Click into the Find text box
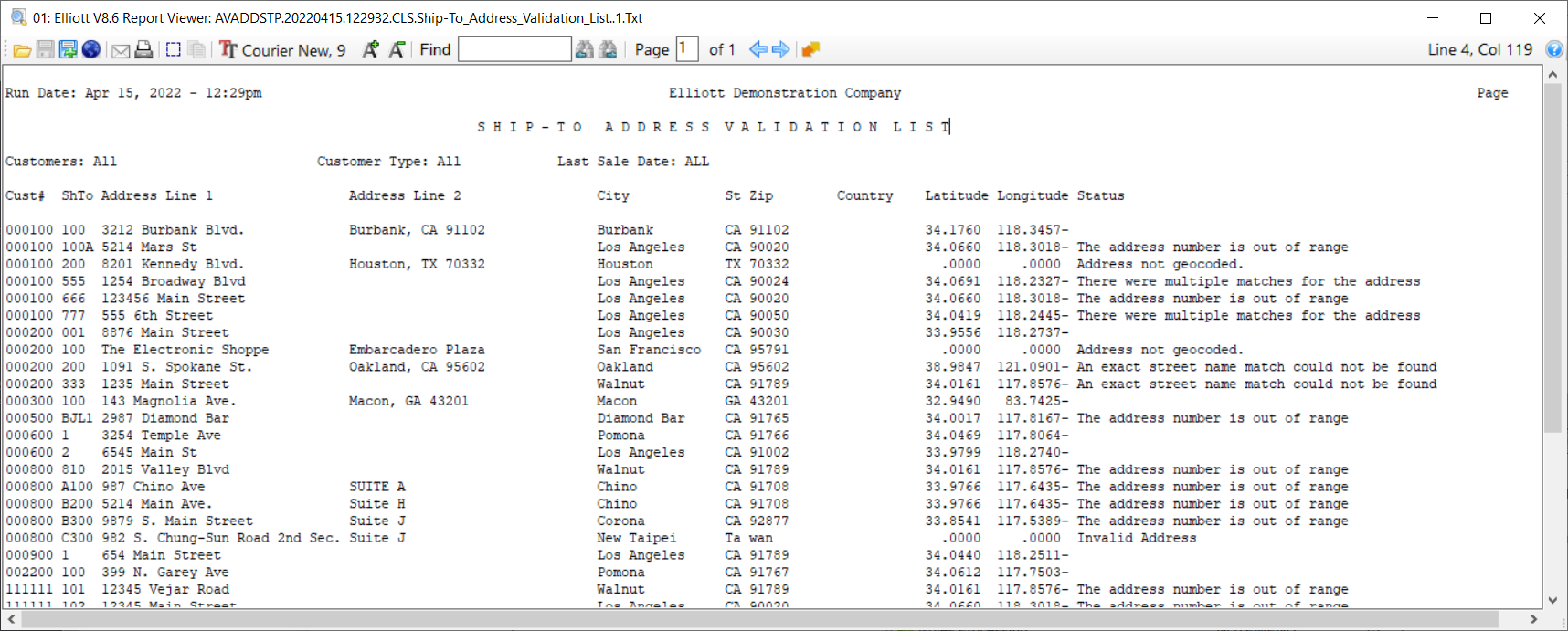Viewport: 1568px width, 631px height. [514, 49]
